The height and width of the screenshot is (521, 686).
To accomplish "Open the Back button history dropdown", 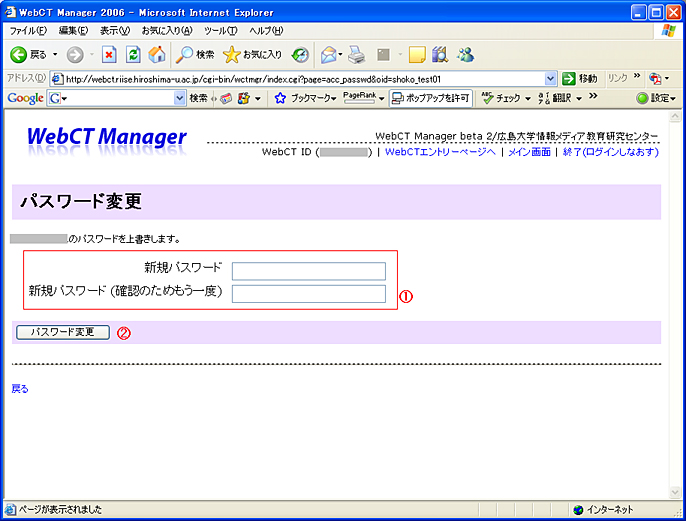I will tap(55, 55).
